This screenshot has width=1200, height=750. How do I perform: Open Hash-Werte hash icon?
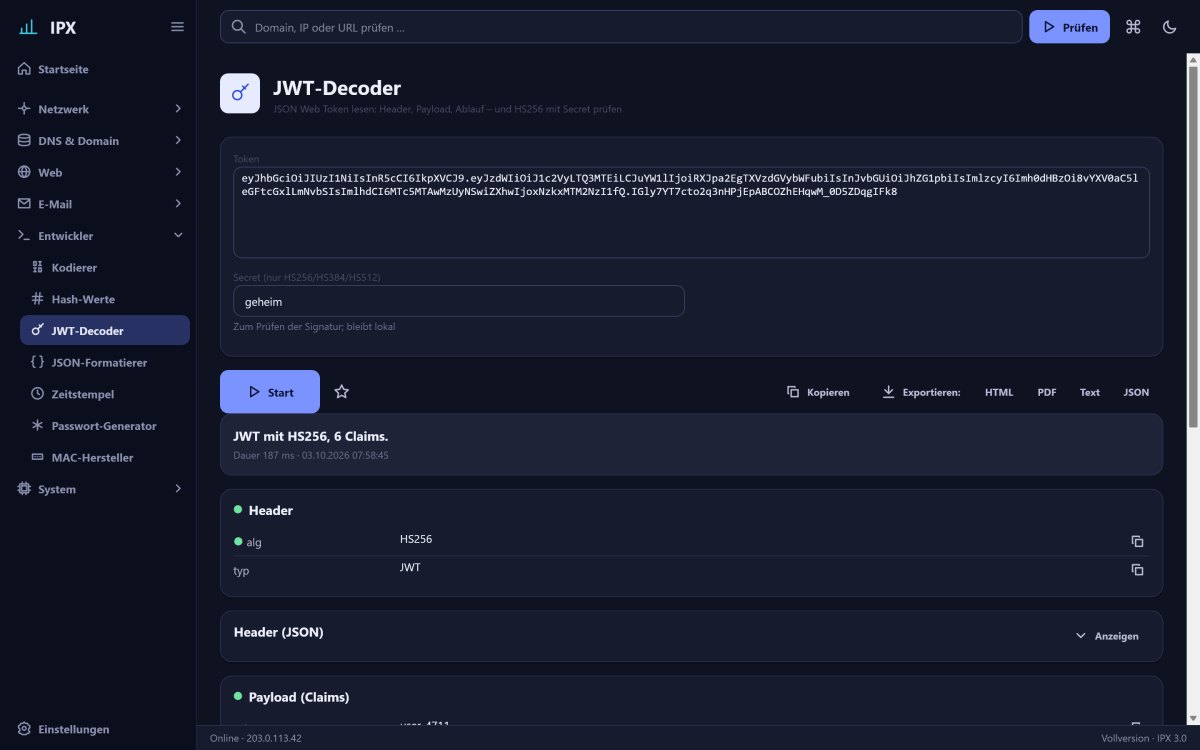38,299
